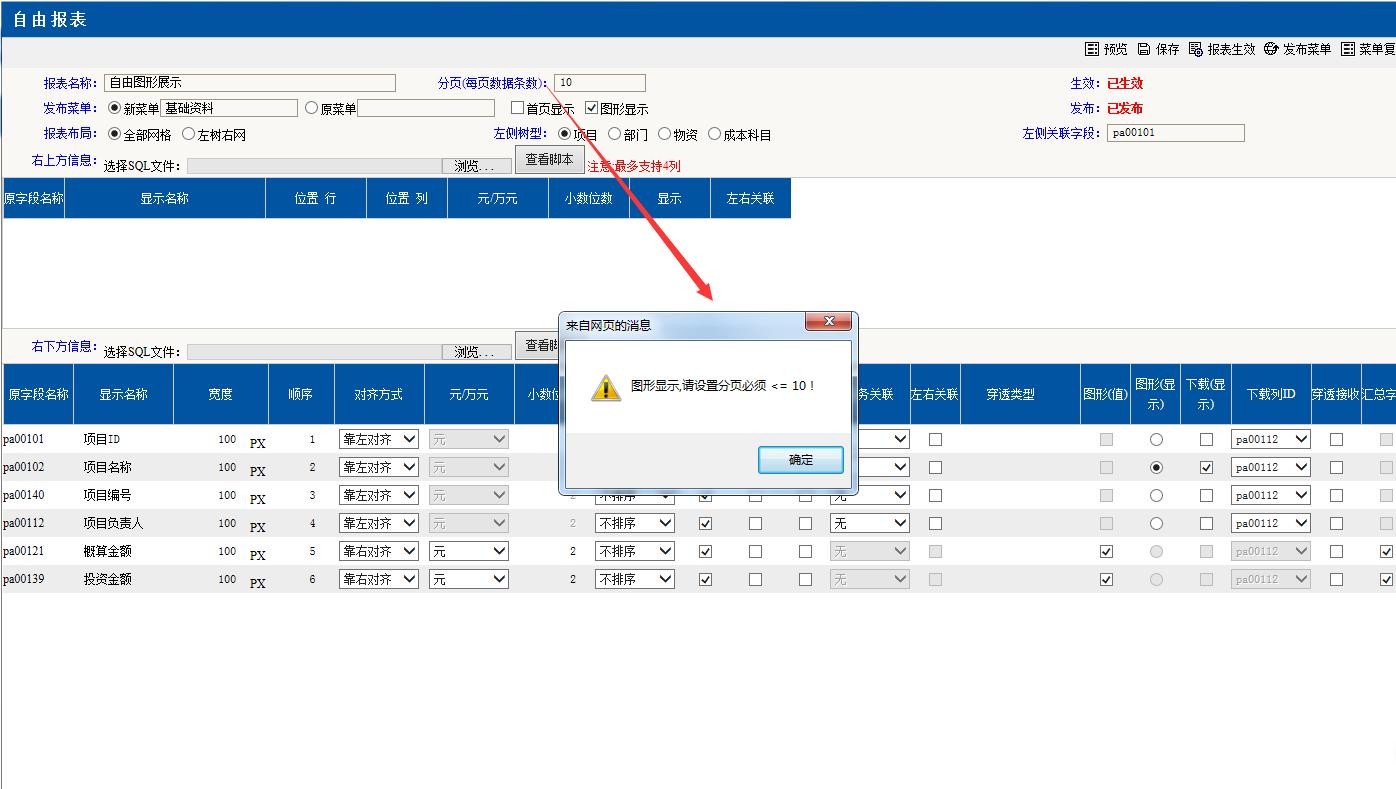Click the 预览 preview toolbar icon
The height and width of the screenshot is (789, 1396).
click(x=1092, y=49)
